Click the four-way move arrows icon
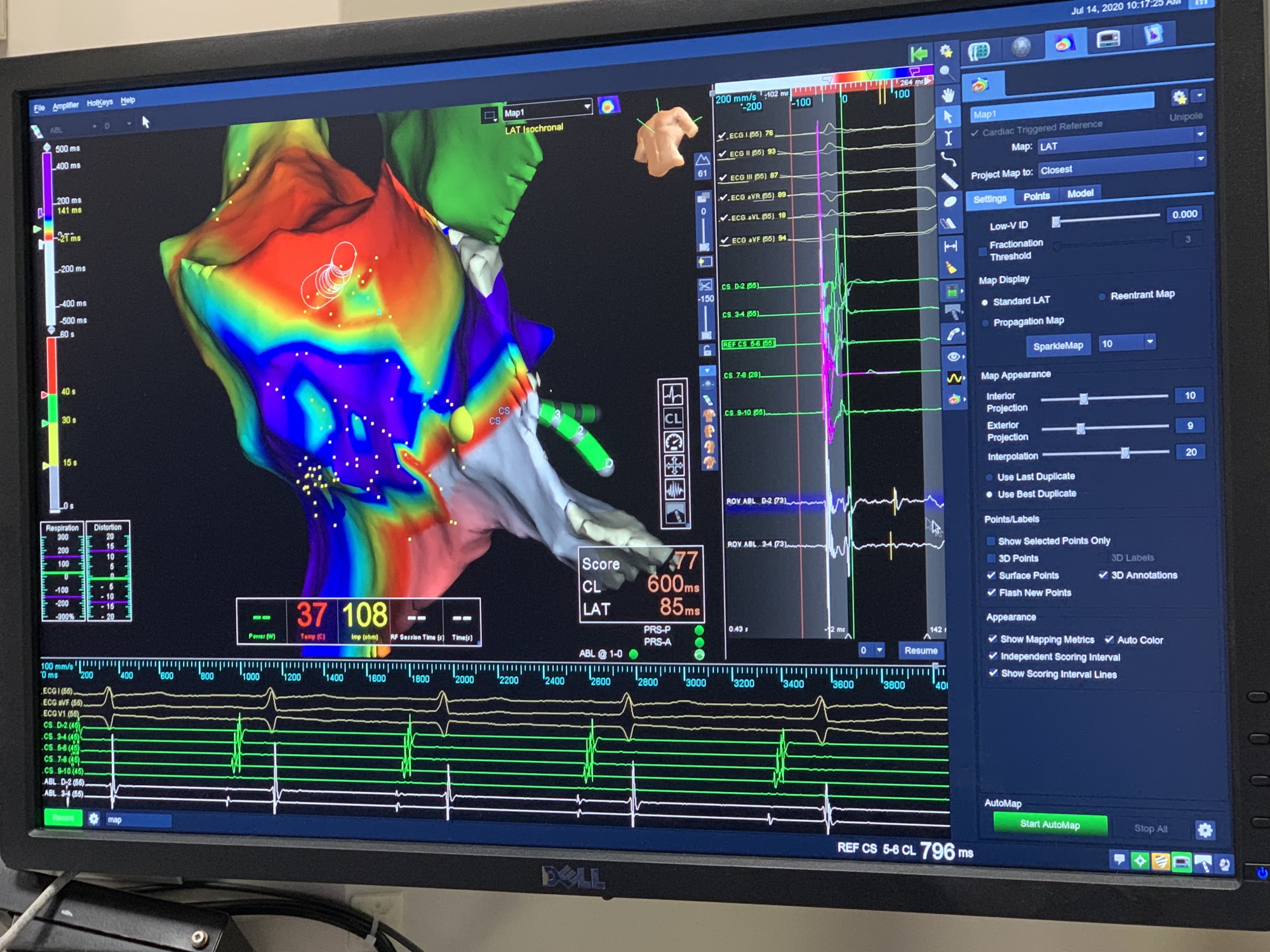The width and height of the screenshot is (1270, 952). [x=674, y=466]
